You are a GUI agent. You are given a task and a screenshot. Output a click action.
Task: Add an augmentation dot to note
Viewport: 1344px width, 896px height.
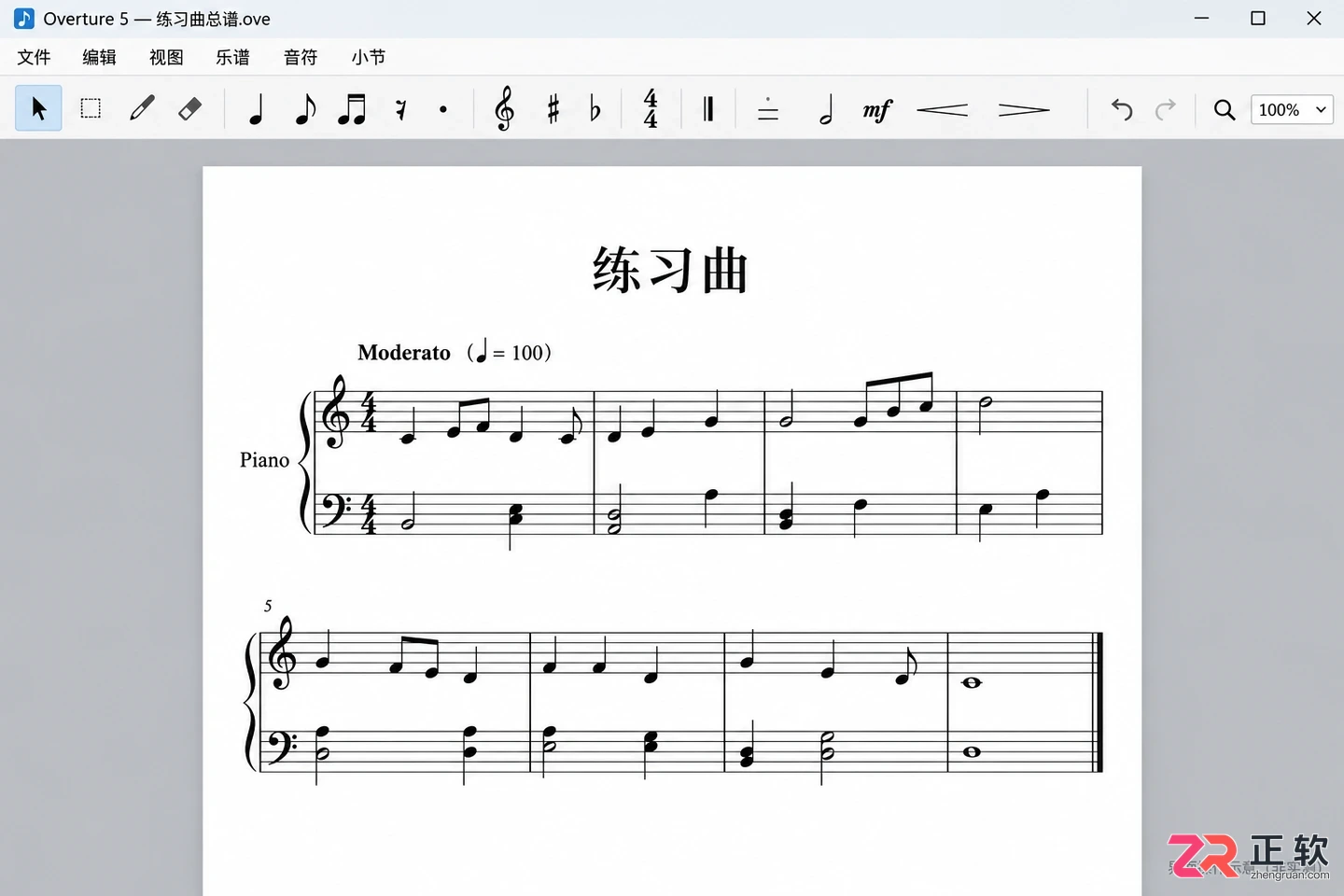tap(443, 109)
